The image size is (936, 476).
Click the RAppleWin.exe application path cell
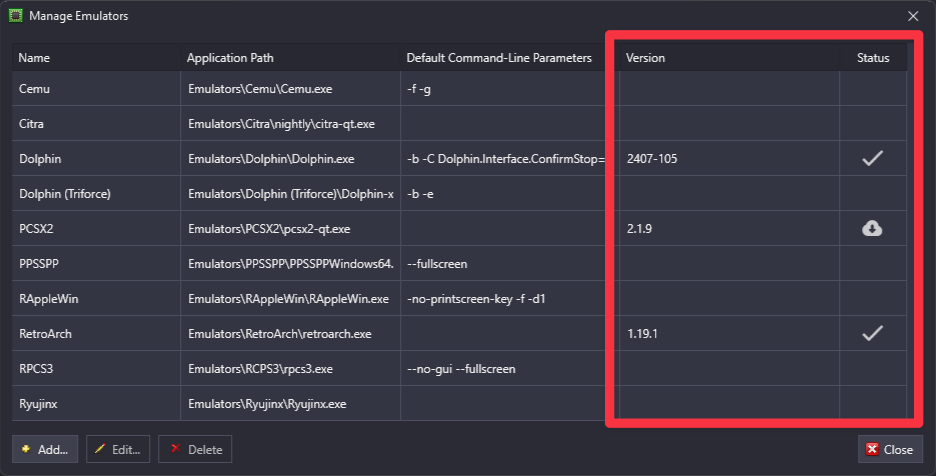tap(290, 299)
